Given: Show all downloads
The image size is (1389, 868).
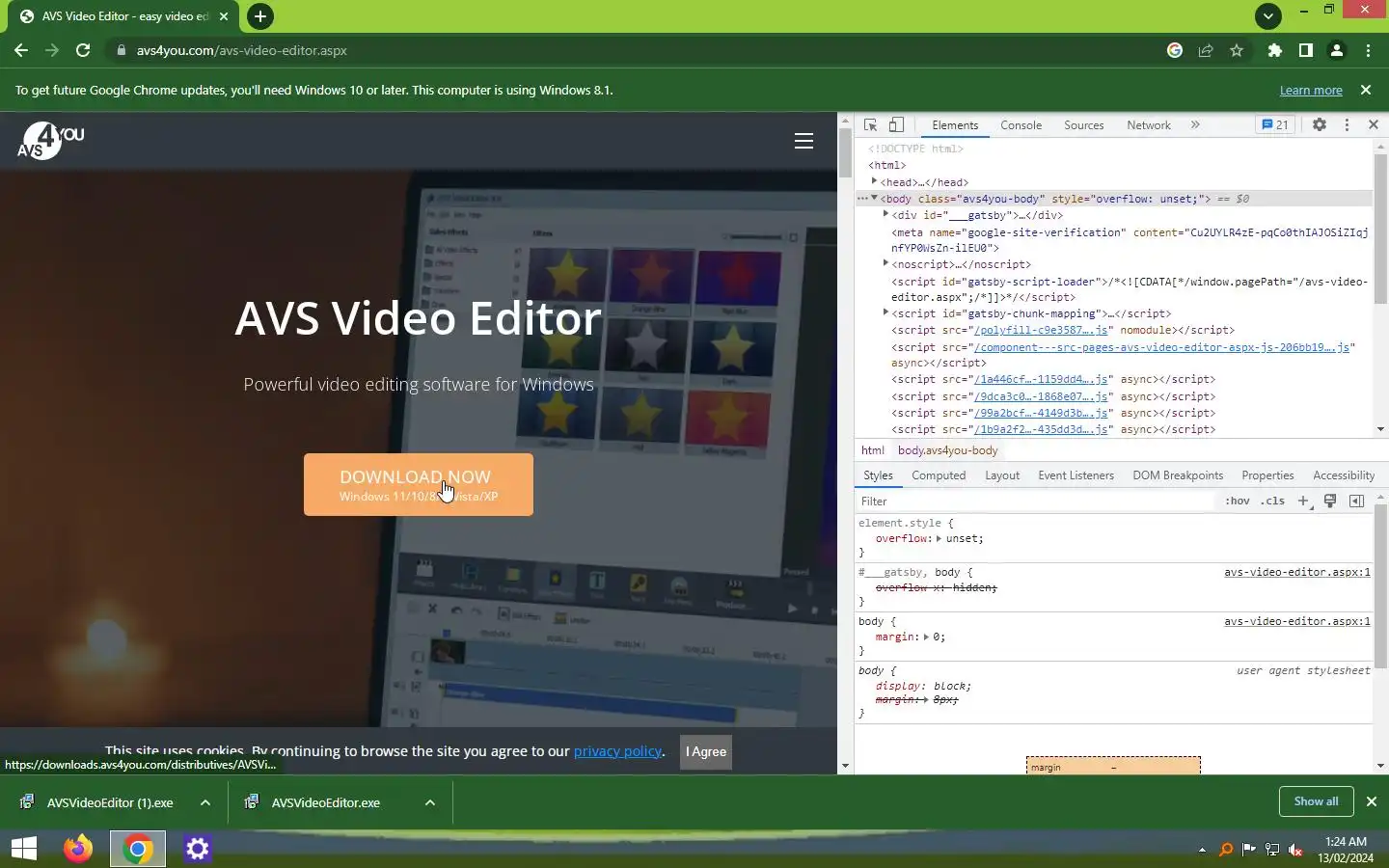Looking at the screenshot, I should pos(1316,801).
